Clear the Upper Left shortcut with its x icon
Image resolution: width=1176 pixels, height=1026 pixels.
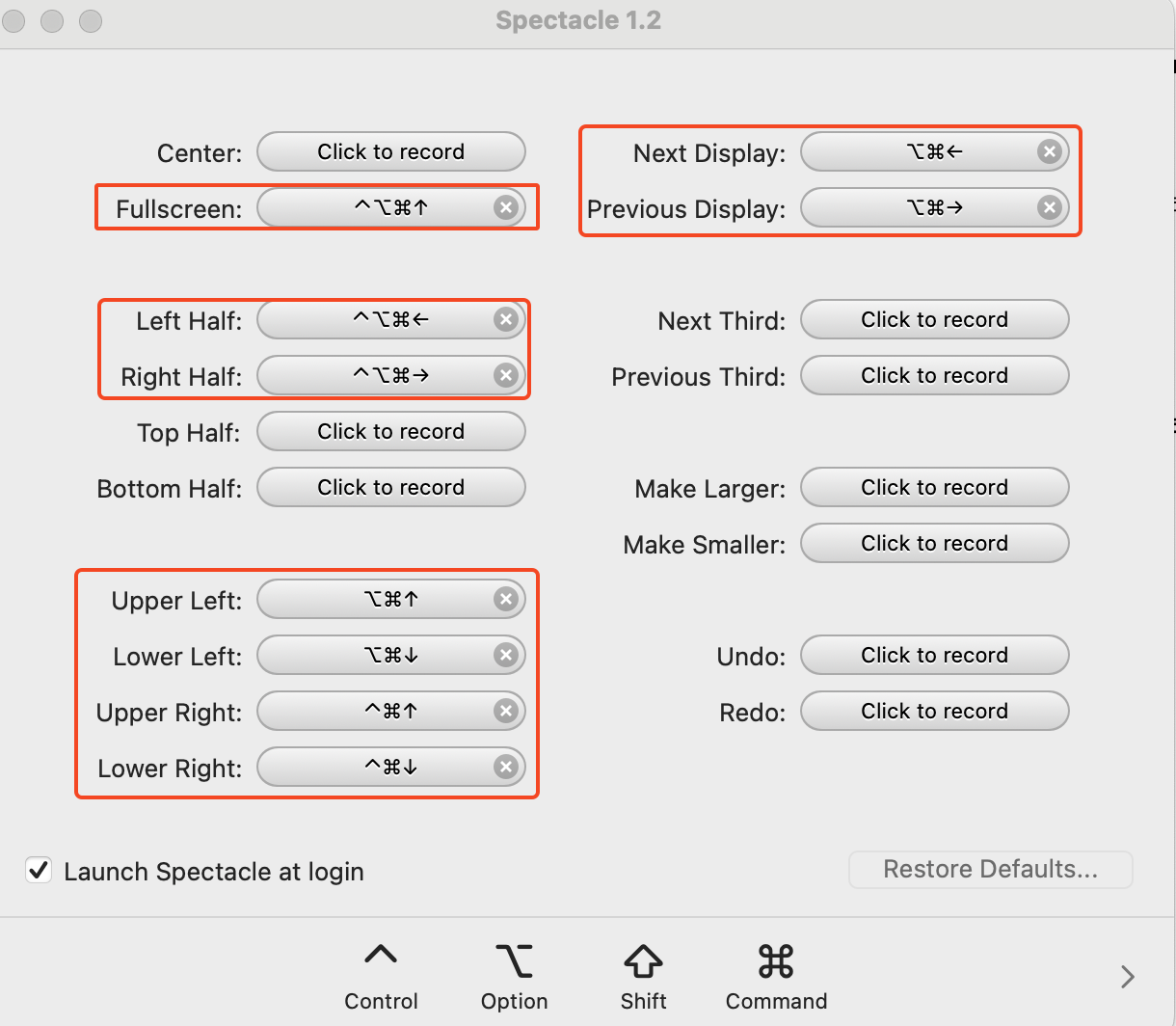[506, 599]
